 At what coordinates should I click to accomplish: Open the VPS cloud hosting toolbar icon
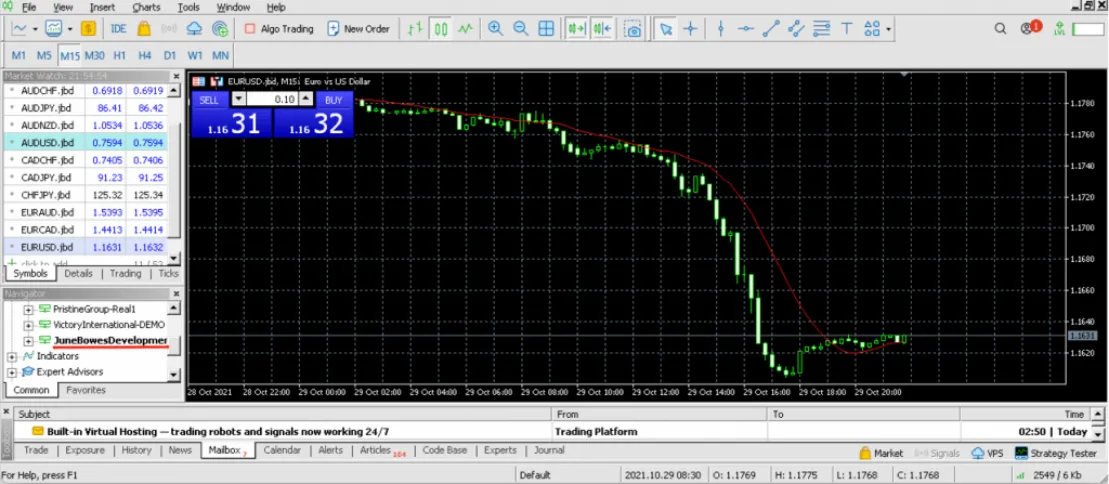pos(194,29)
